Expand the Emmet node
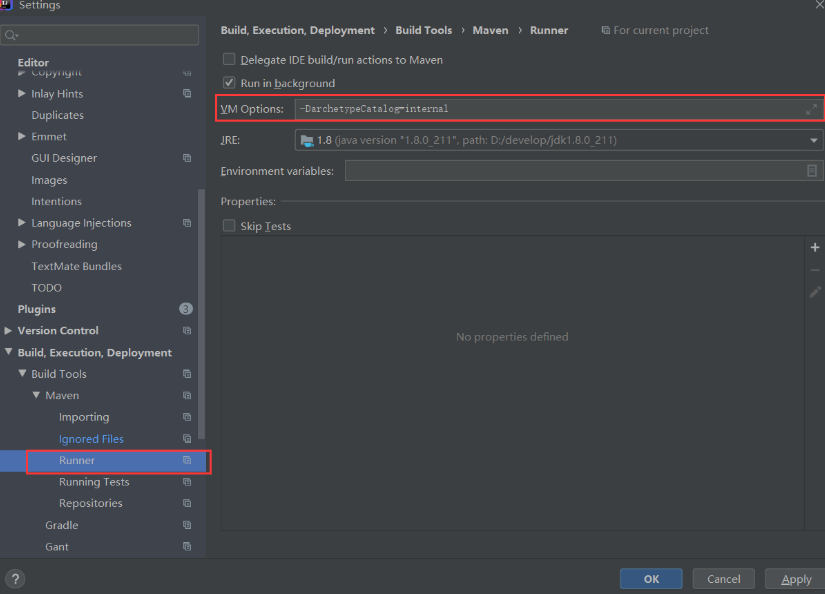The height and width of the screenshot is (594, 825). tap(22, 136)
